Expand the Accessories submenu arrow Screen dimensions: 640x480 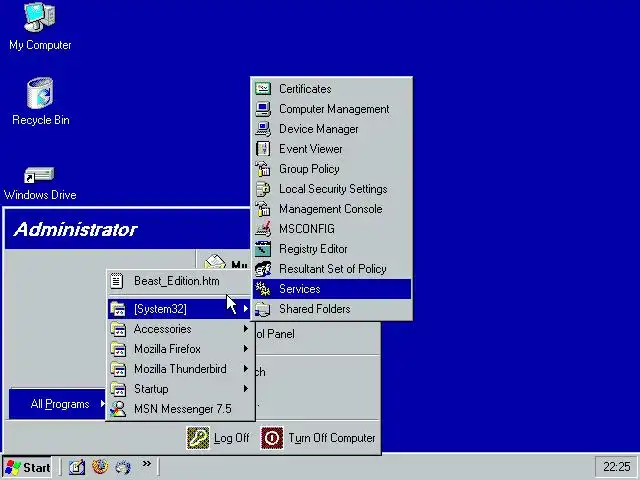pyautogui.click(x=246, y=329)
